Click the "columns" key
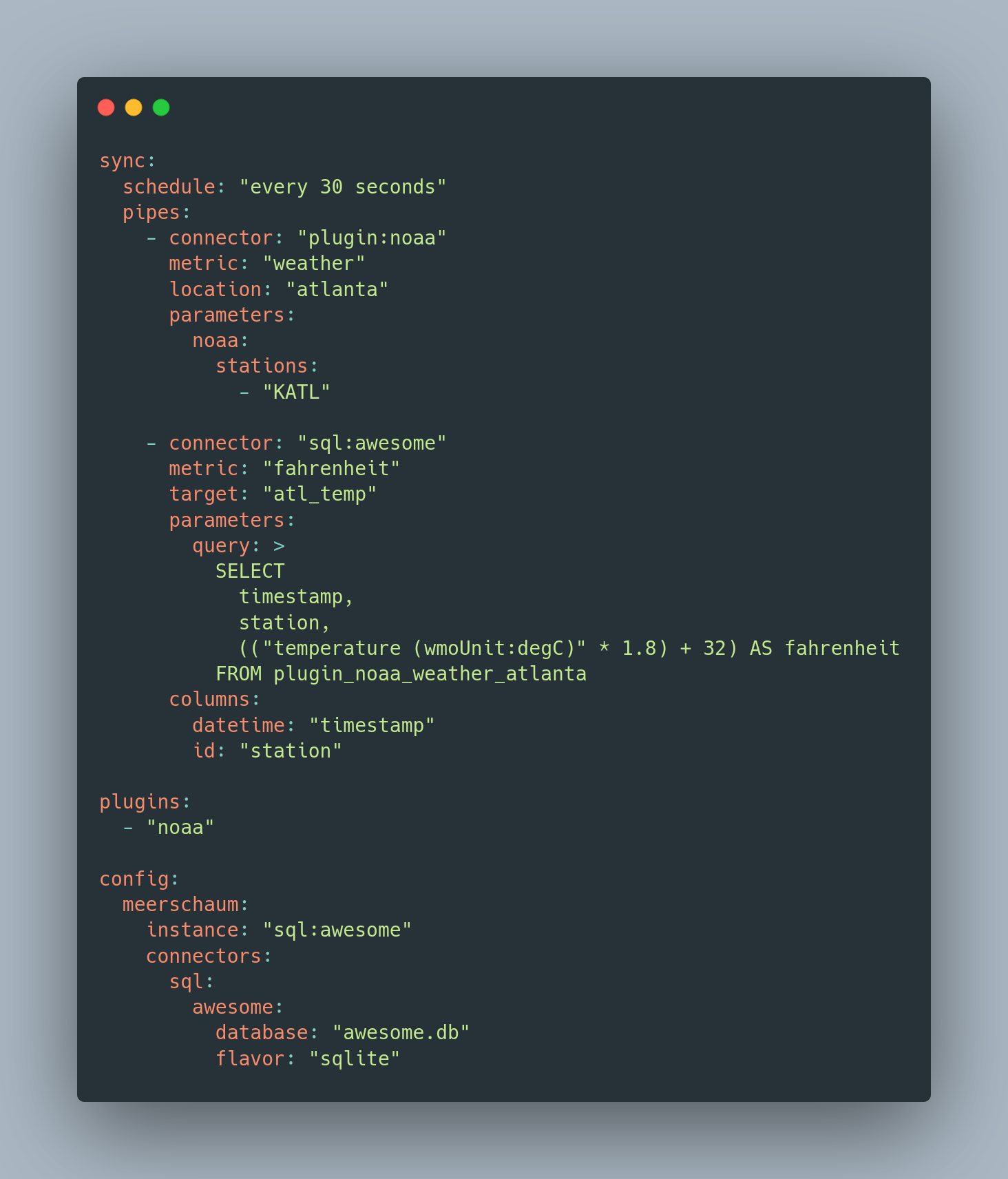 (x=209, y=700)
